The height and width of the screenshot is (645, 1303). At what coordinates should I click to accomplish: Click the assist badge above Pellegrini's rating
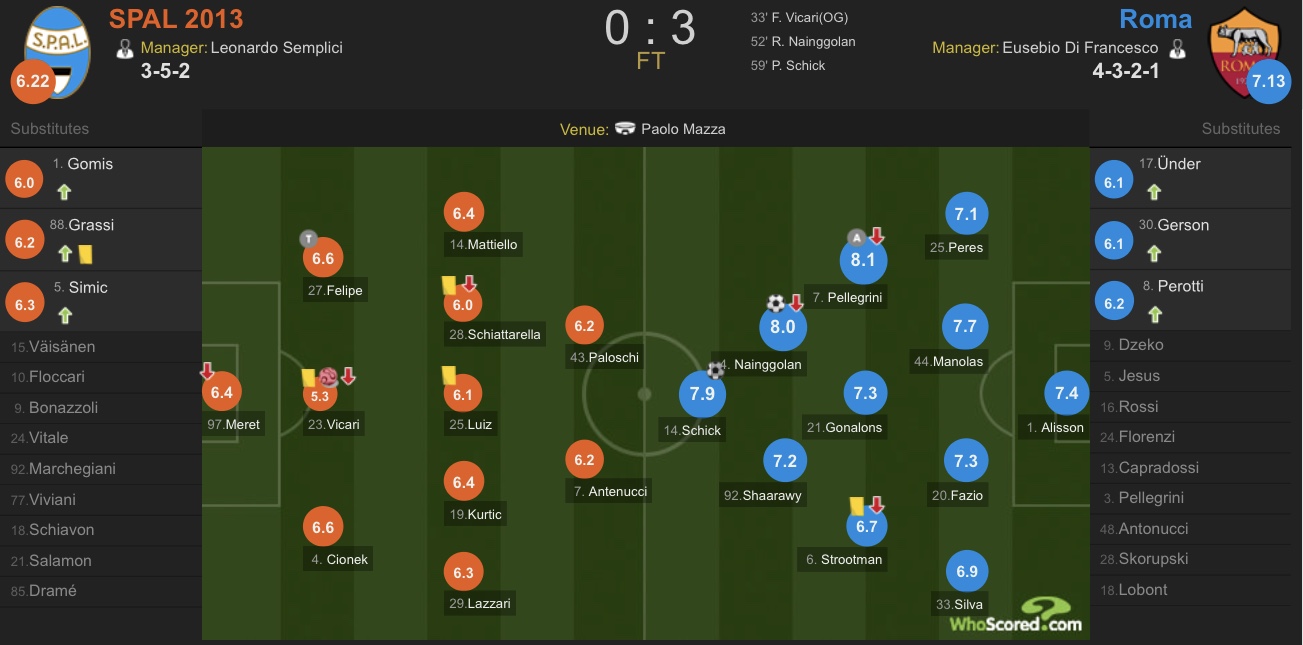856,237
